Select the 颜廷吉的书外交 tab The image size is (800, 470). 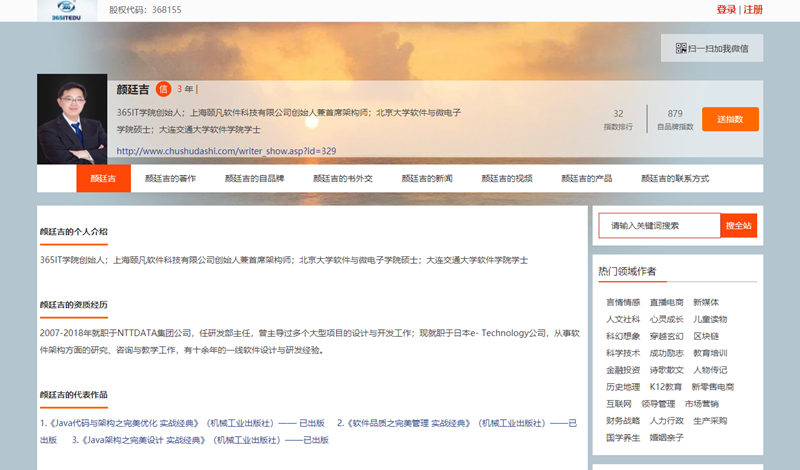[343, 178]
